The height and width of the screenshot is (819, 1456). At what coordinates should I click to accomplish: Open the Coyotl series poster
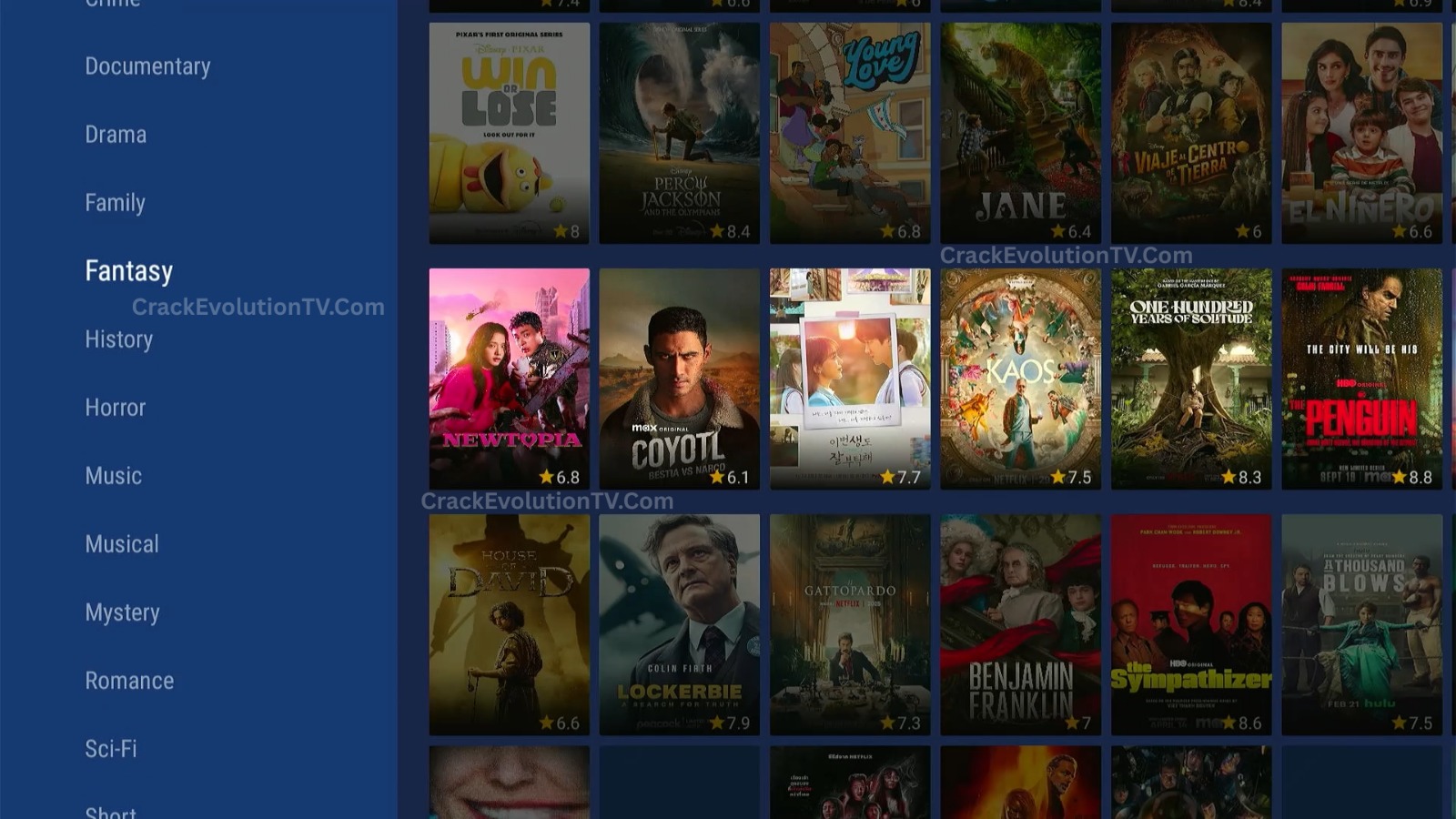point(679,379)
